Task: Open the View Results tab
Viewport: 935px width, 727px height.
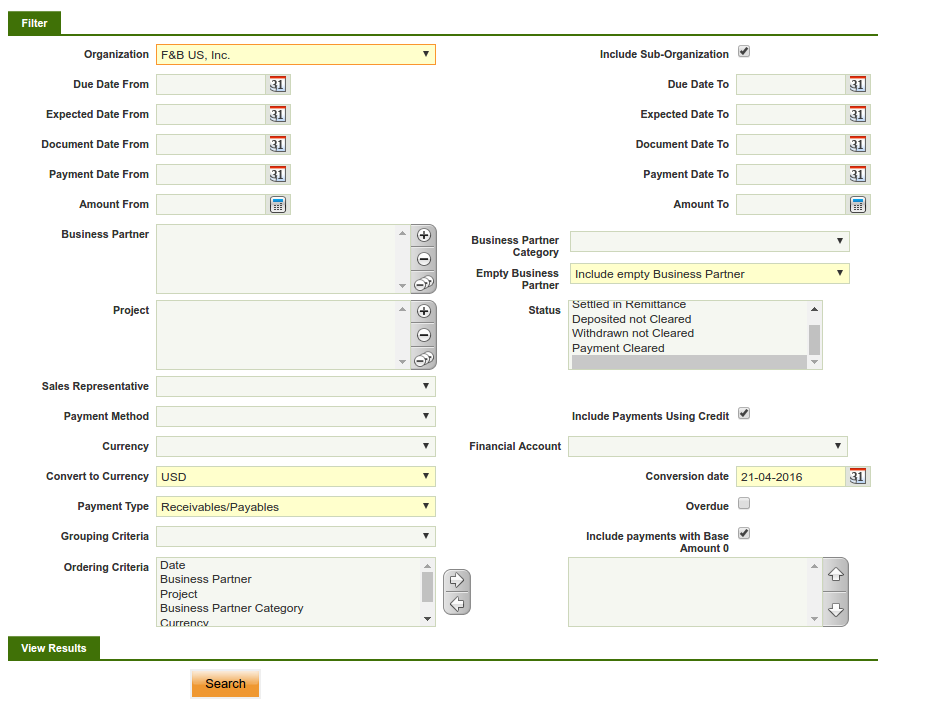Action: pos(54,648)
